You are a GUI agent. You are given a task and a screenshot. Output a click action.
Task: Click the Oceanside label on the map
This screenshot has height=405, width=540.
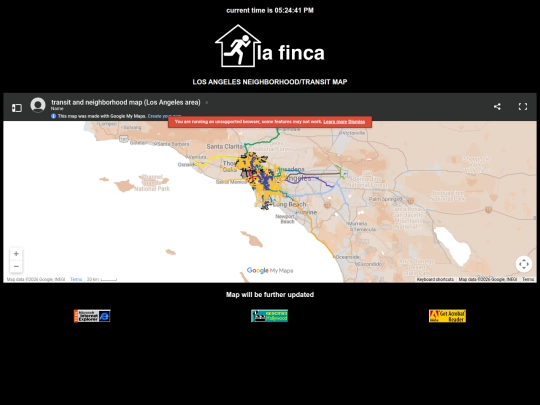347,257
